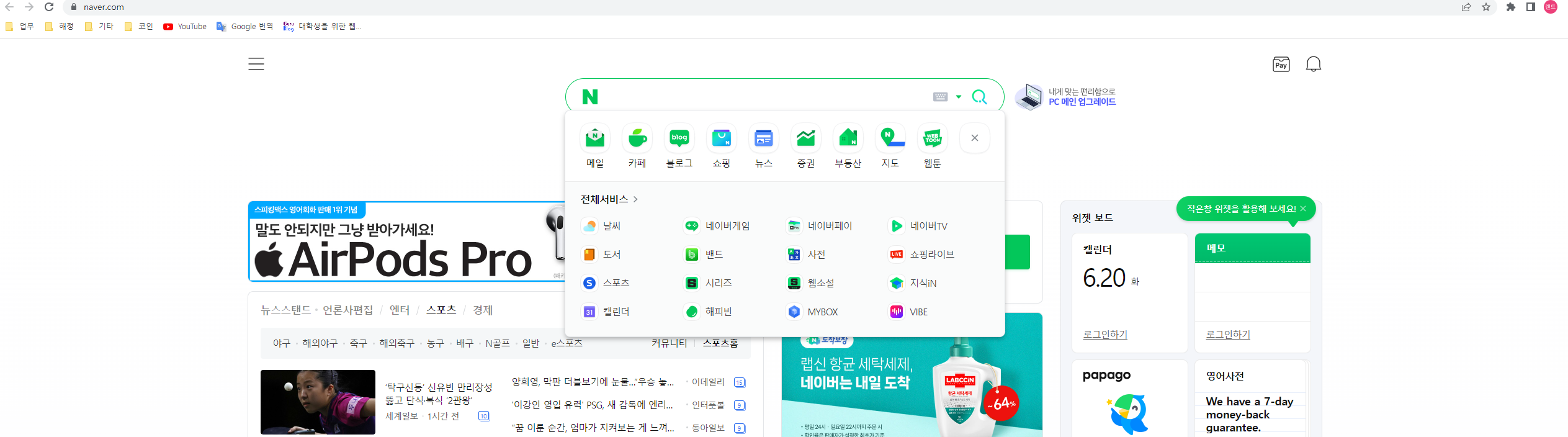Click the 밴드 Band service icon
Viewport: 1568px width, 437px height.
[692, 255]
